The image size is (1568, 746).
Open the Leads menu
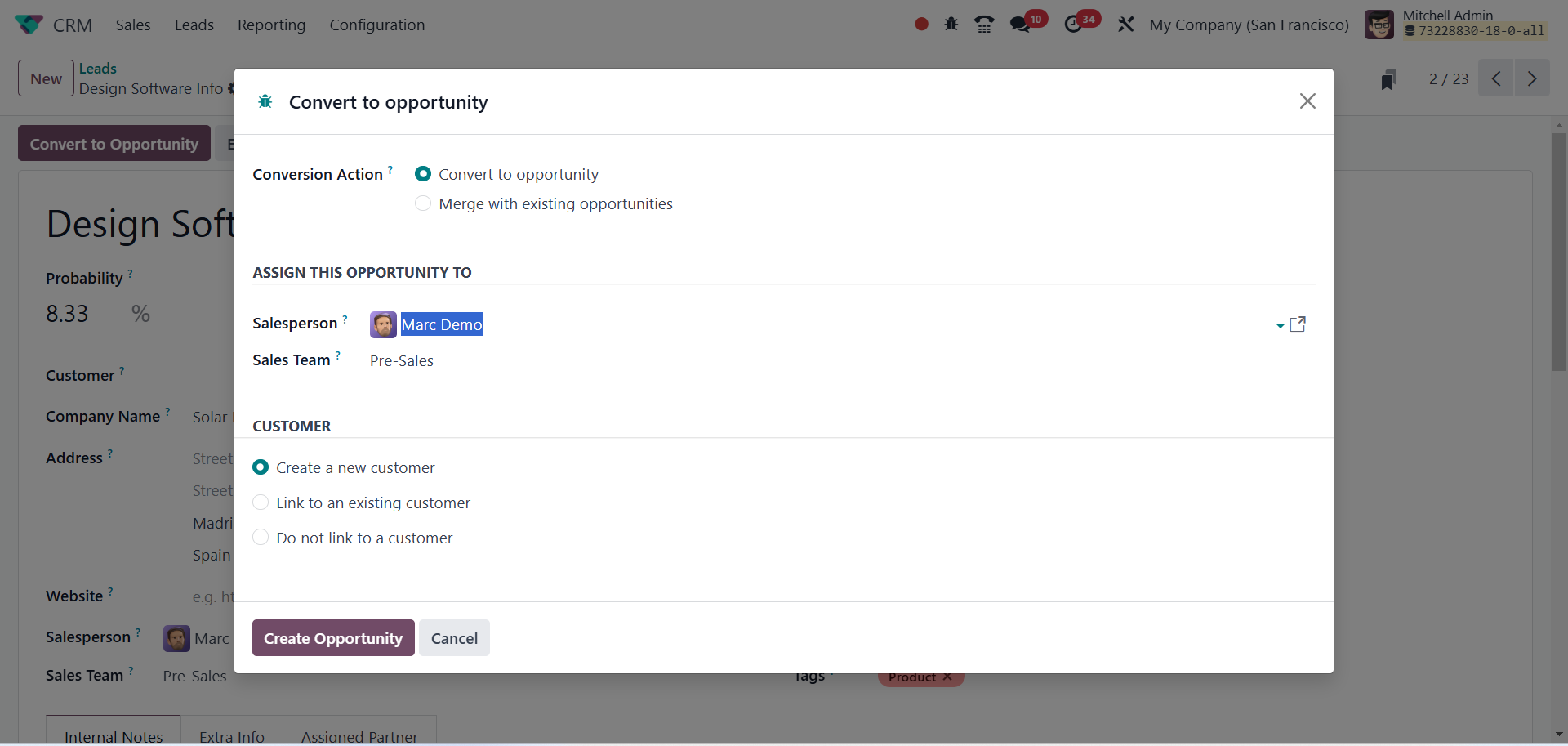[194, 25]
